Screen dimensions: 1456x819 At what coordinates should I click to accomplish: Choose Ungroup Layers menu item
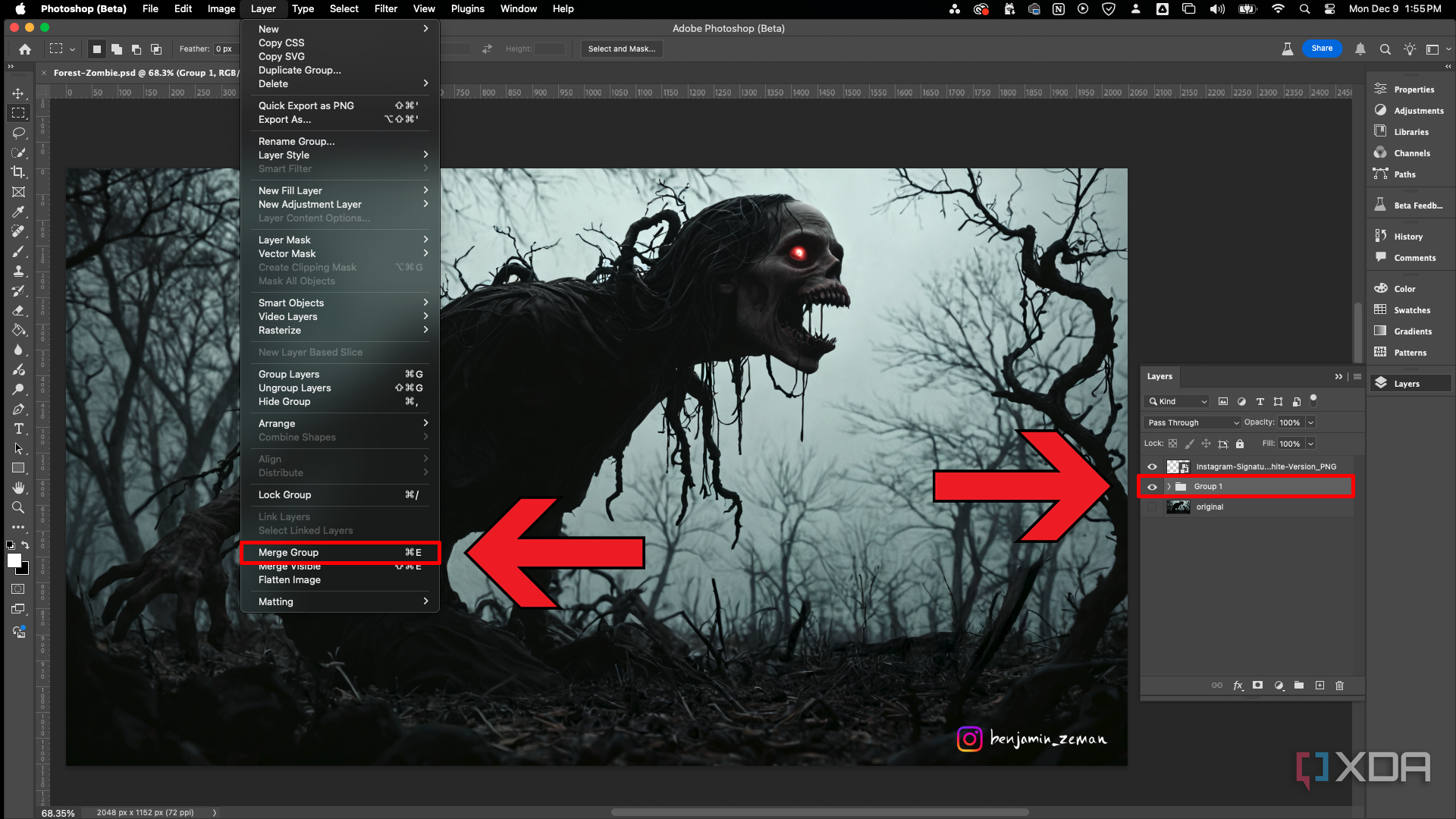pos(340,388)
